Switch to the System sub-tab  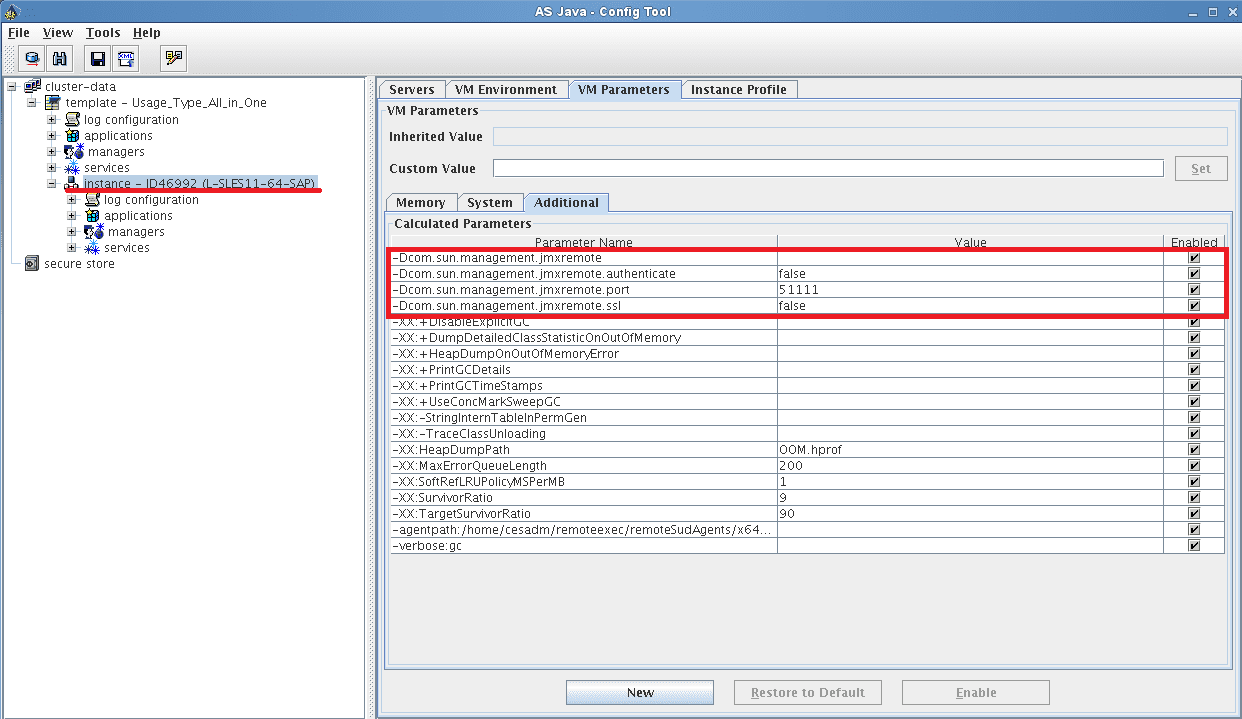[x=490, y=203]
